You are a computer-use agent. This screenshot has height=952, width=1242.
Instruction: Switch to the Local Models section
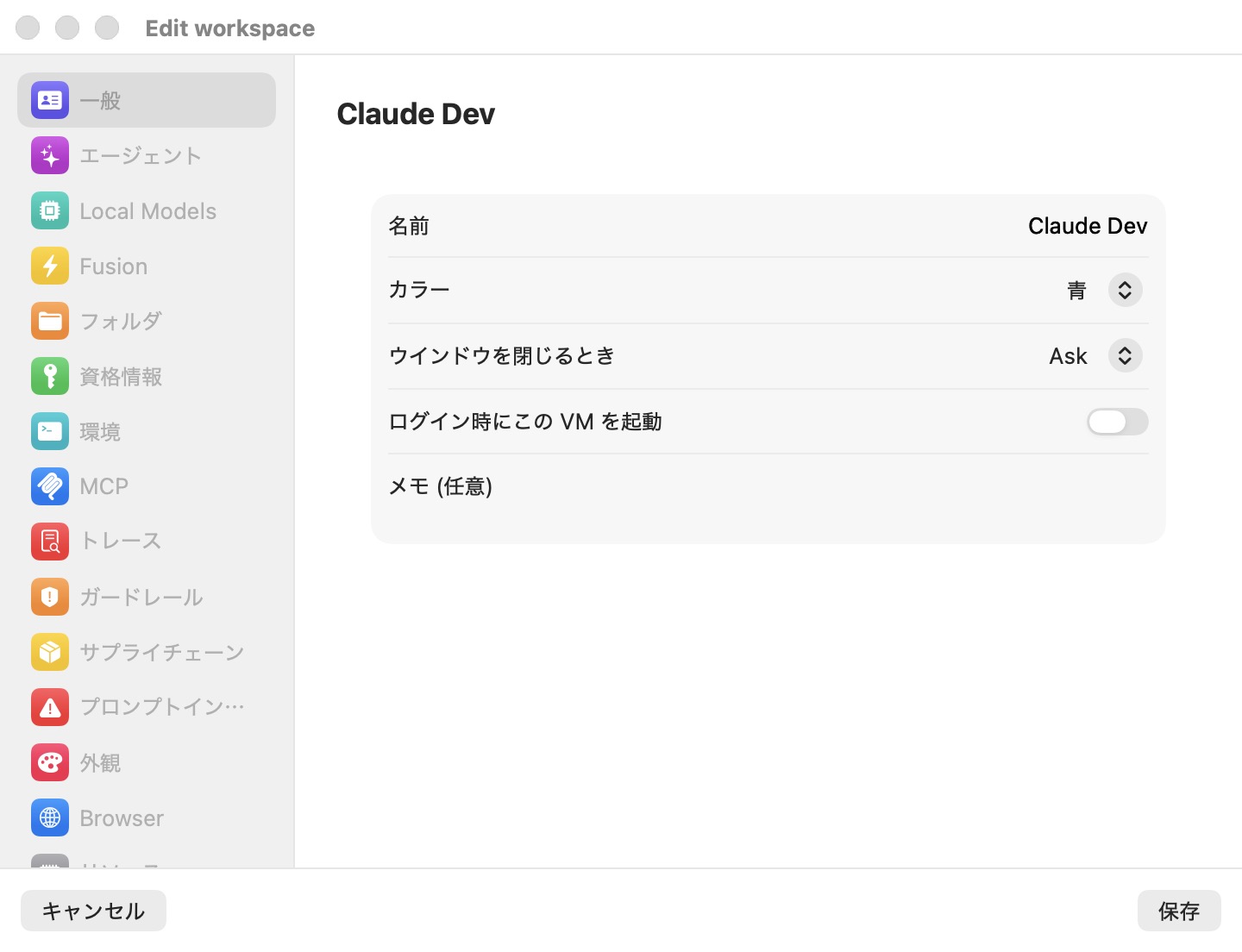coord(147,211)
